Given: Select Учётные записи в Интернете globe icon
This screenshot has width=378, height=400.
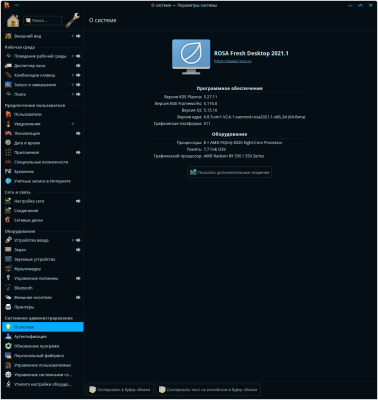Looking at the screenshot, I should click(x=8, y=181).
